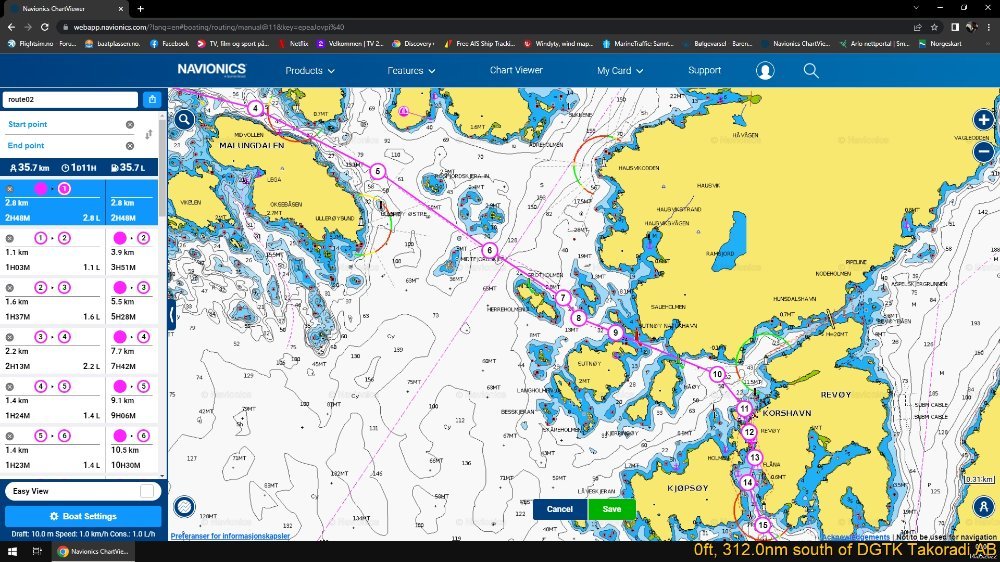
Task: Open the Products dropdown menu
Action: pyautogui.click(x=310, y=71)
